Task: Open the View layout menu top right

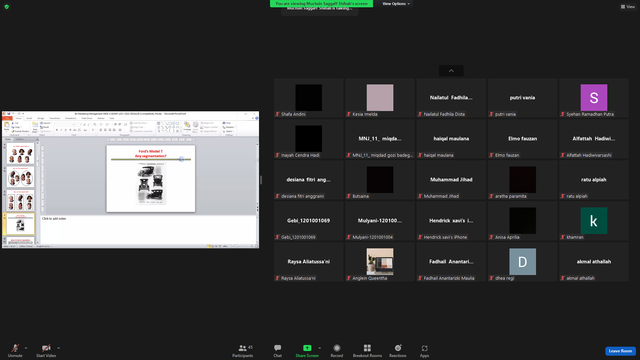Action: (x=628, y=7)
